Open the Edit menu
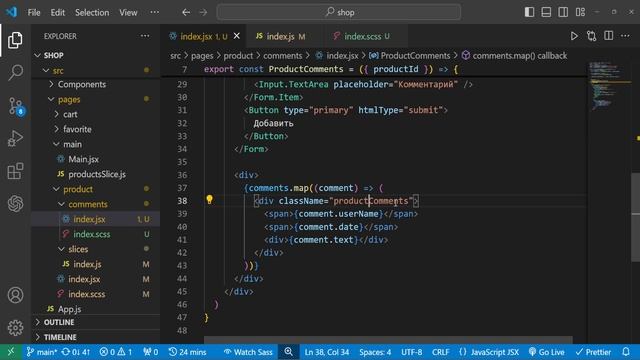The width and height of the screenshot is (640, 360). pos(58,12)
